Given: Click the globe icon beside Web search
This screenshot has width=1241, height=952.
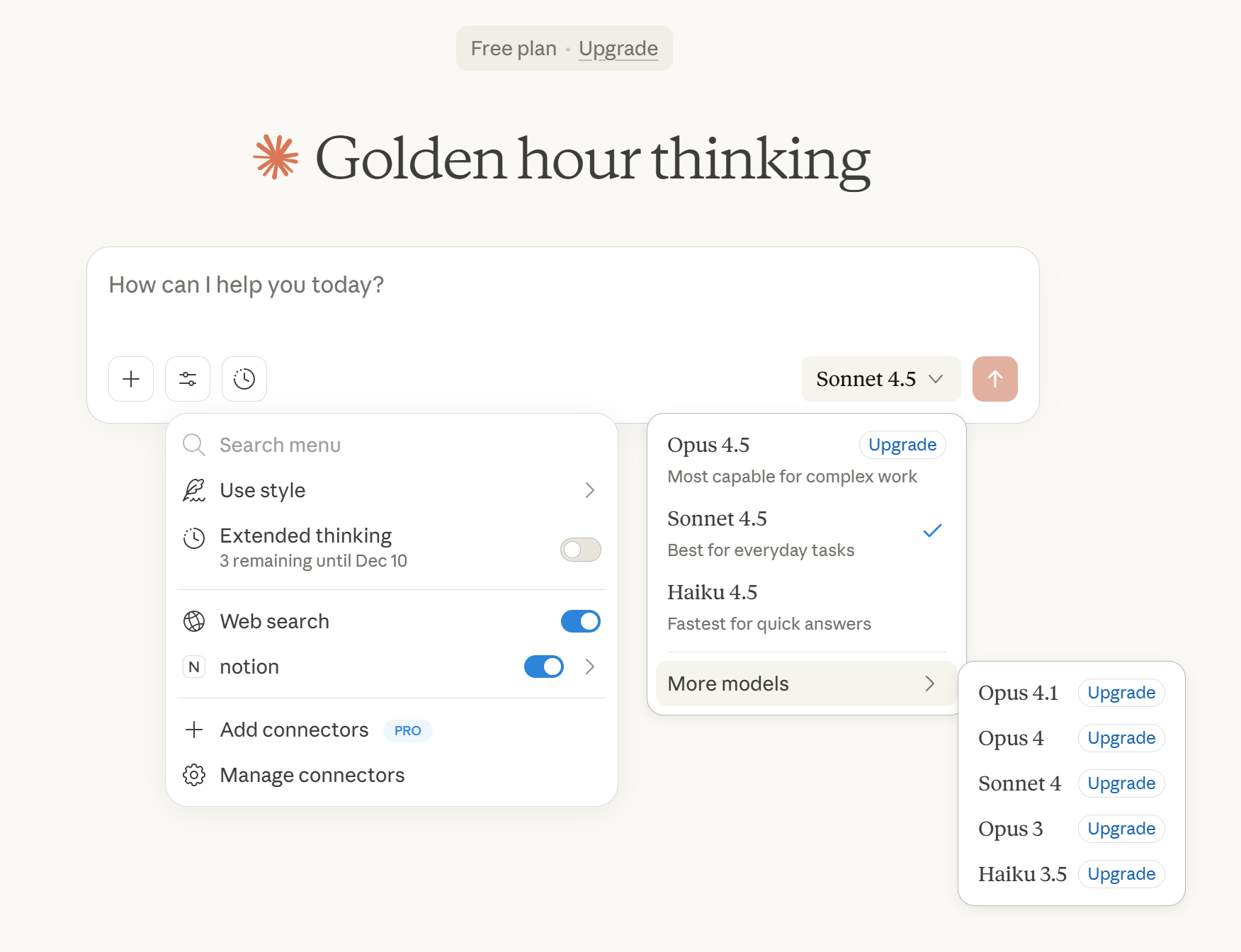Looking at the screenshot, I should [x=194, y=621].
